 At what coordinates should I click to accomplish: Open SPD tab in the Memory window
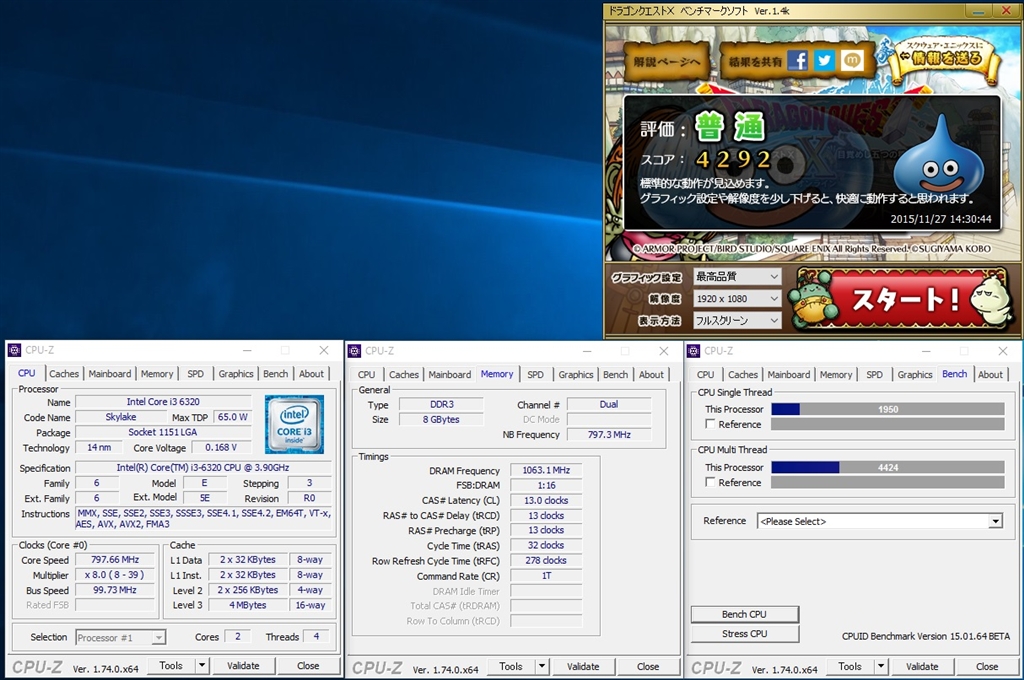tap(535, 375)
